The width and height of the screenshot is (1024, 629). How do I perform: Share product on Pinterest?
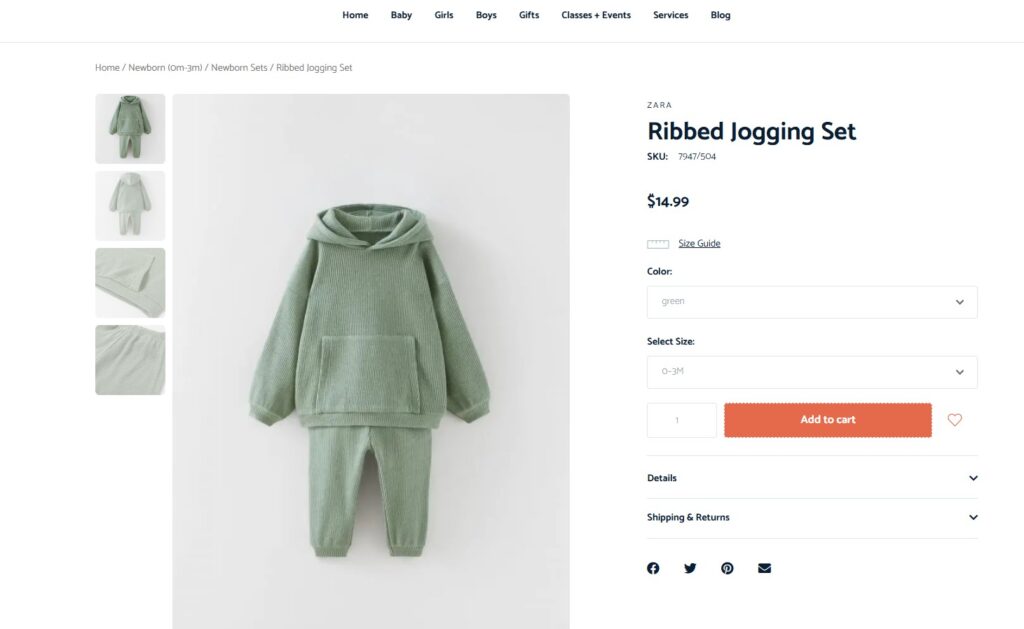coord(727,568)
